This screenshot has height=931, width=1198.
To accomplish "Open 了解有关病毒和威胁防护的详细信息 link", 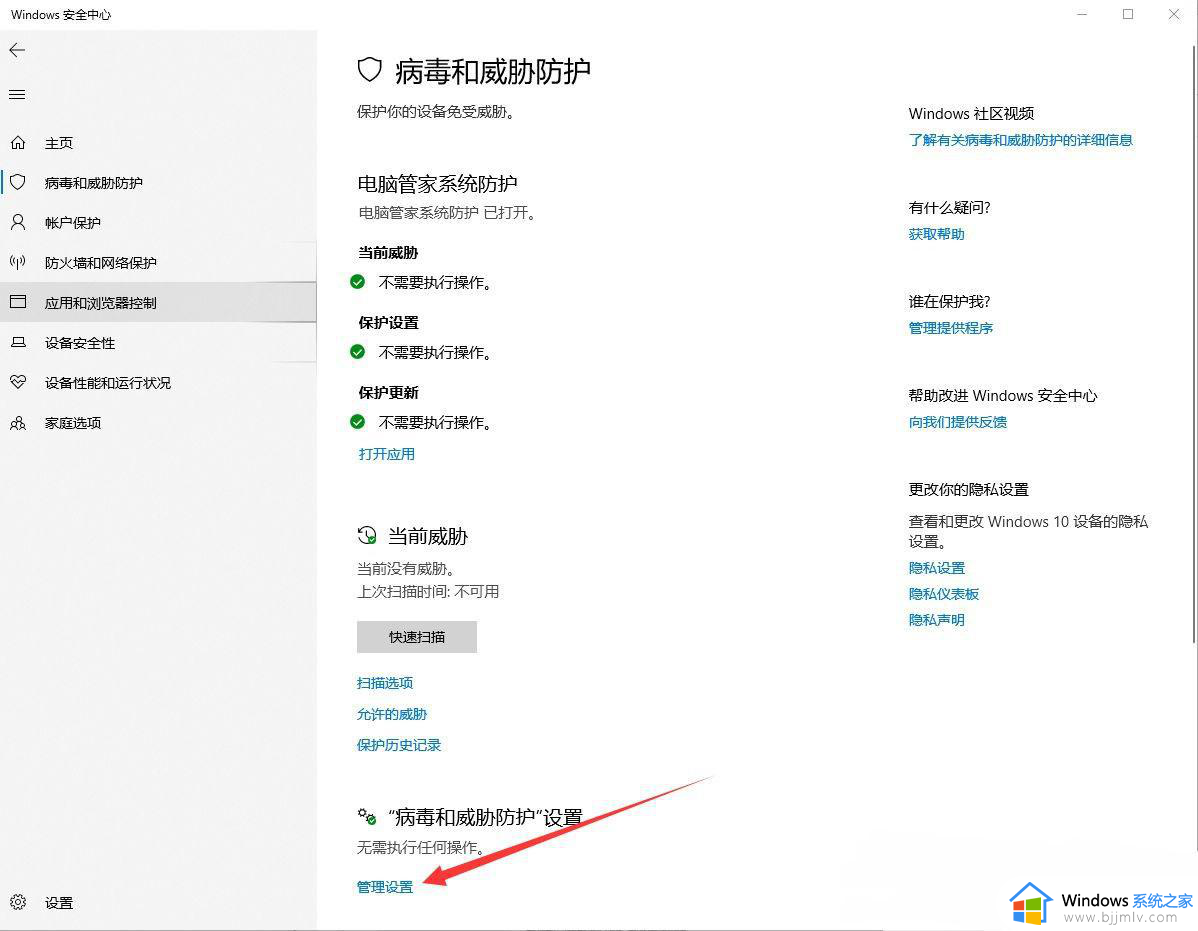I will pyautogui.click(x=1020, y=141).
